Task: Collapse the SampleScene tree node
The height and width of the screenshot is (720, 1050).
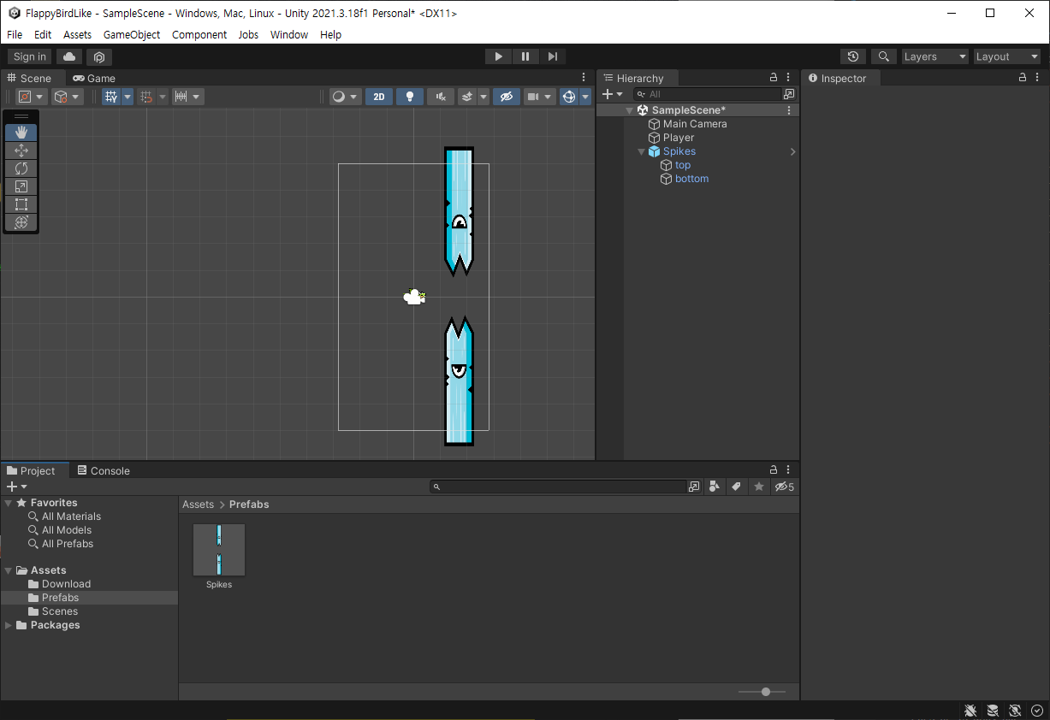Action: (629, 111)
